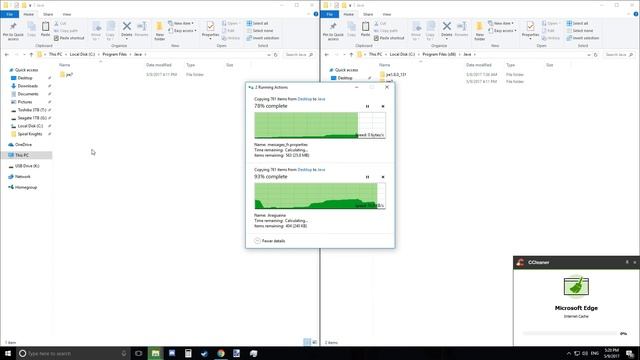640x360 pixels.
Task: Pause the 78% complete copy operation
Action: point(367,107)
